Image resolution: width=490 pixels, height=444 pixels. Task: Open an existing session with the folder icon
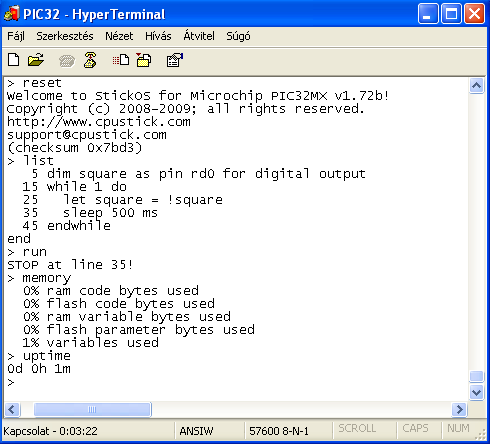click(36, 60)
